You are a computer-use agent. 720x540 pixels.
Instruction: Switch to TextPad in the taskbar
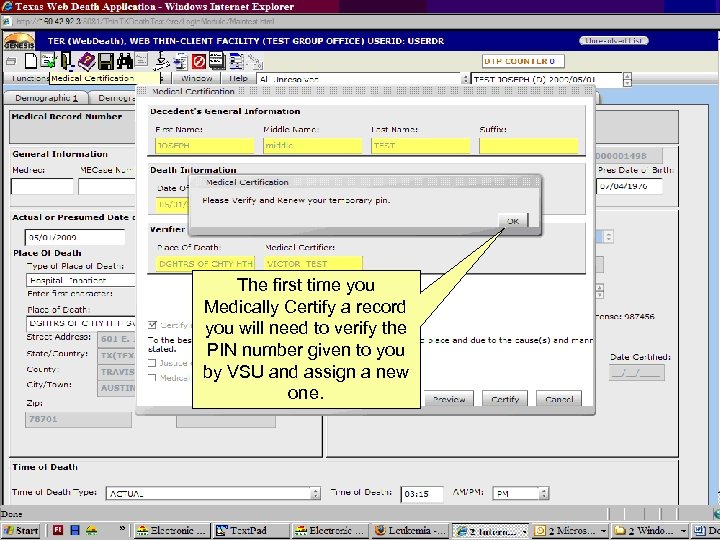click(250, 530)
